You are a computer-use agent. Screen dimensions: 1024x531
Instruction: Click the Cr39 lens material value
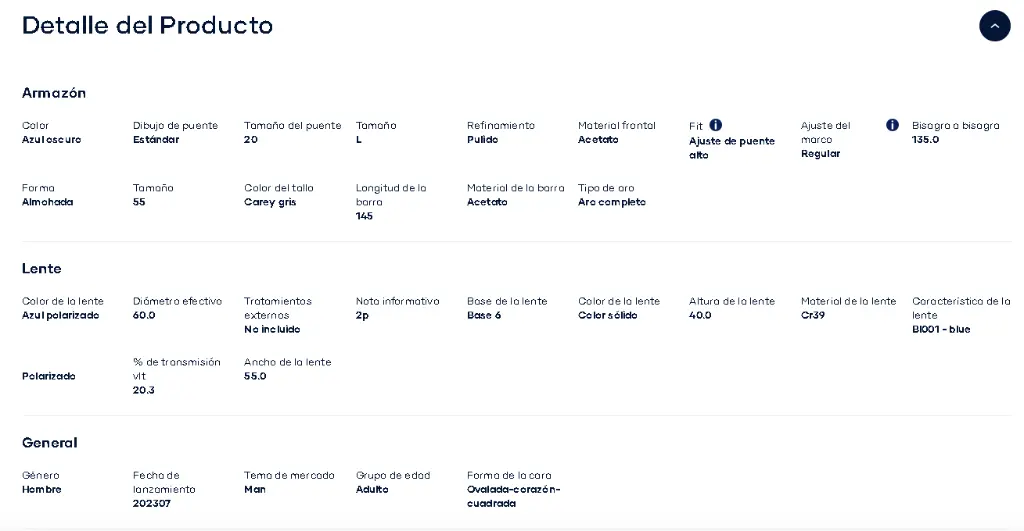813,315
